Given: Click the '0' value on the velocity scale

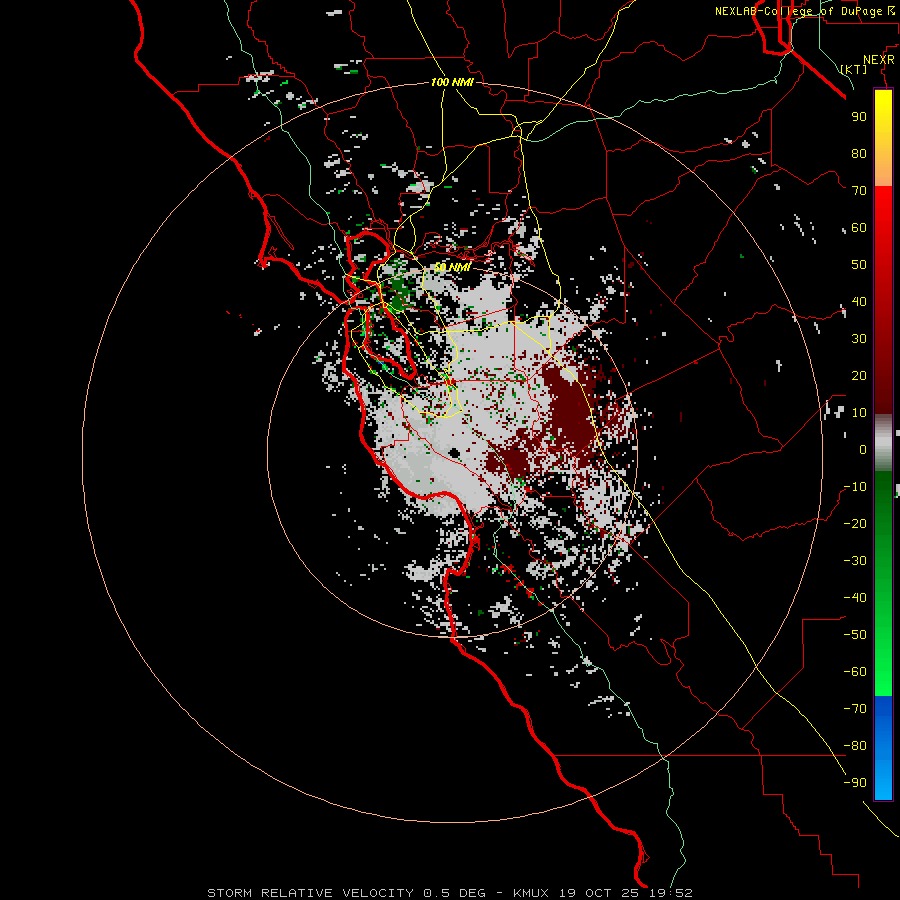Looking at the screenshot, I should pyautogui.click(x=863, y=449).
